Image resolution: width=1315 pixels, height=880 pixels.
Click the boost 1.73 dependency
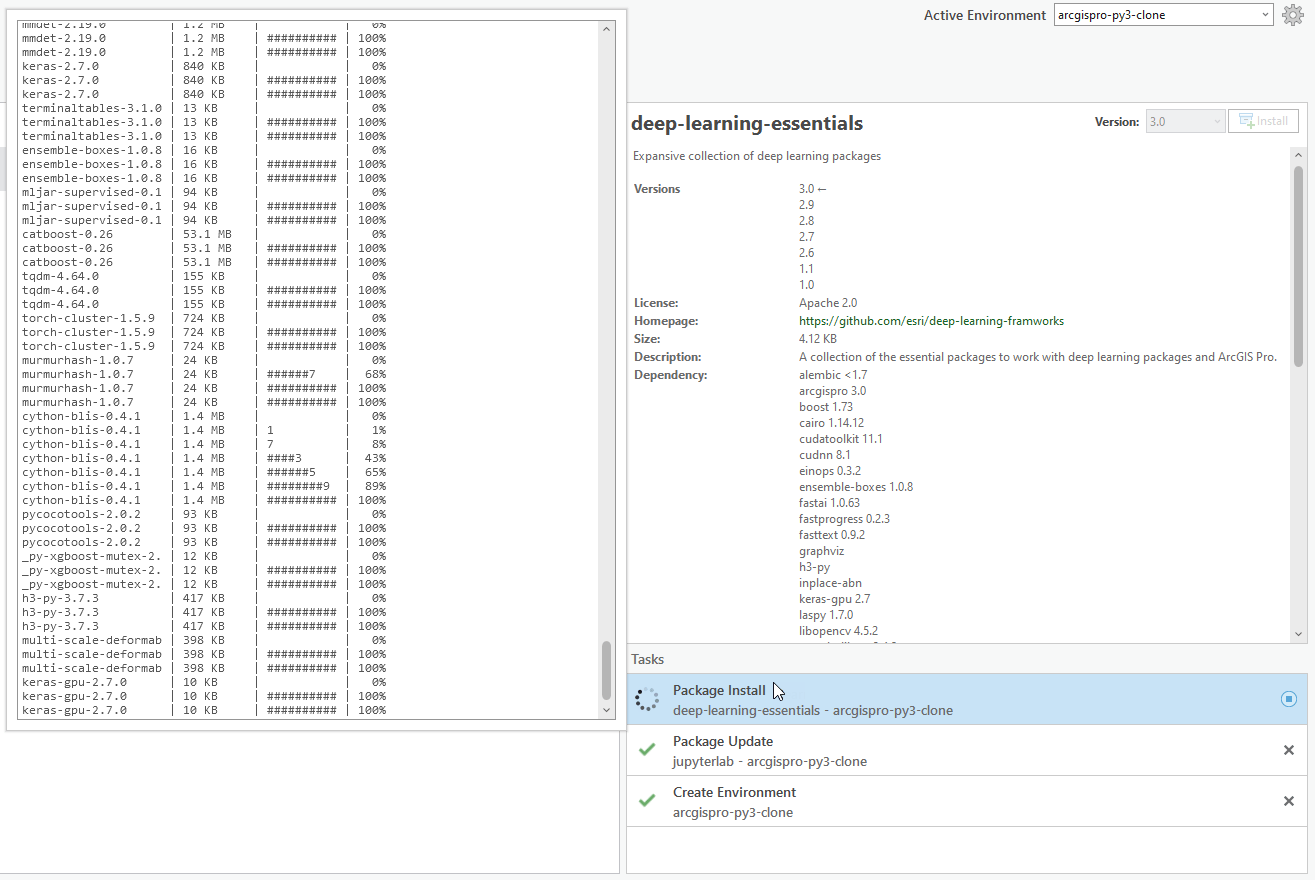click(x=826, y=407)
